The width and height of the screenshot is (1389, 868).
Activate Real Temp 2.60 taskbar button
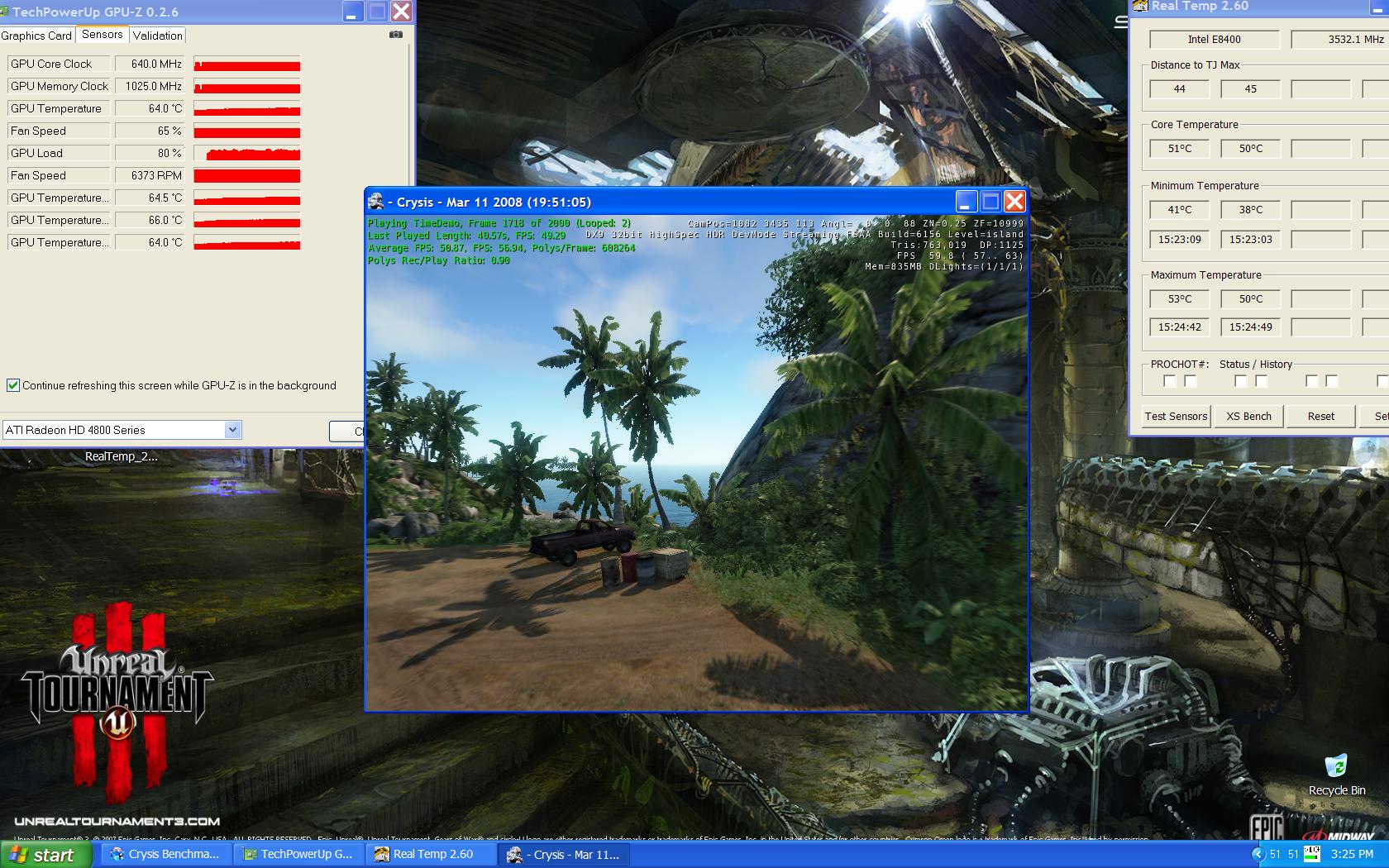click(430, 854)
